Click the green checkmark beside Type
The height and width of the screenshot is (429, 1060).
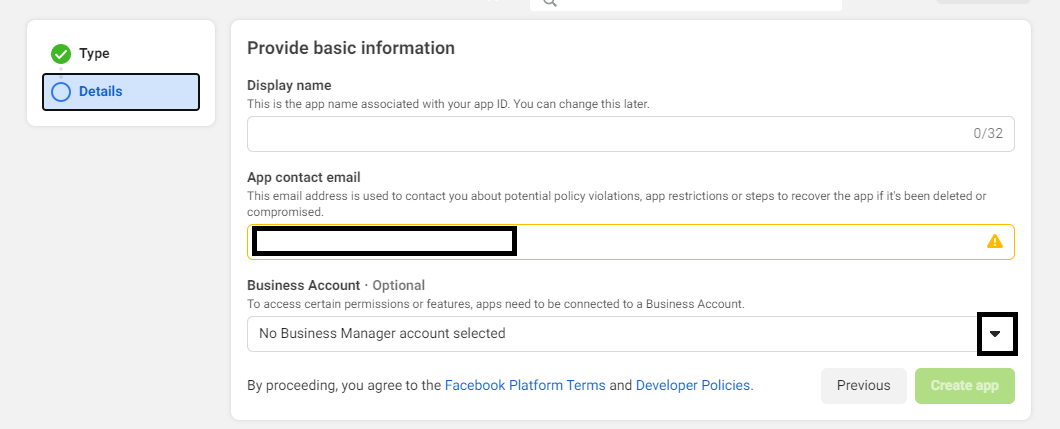[x=61, y=54]
